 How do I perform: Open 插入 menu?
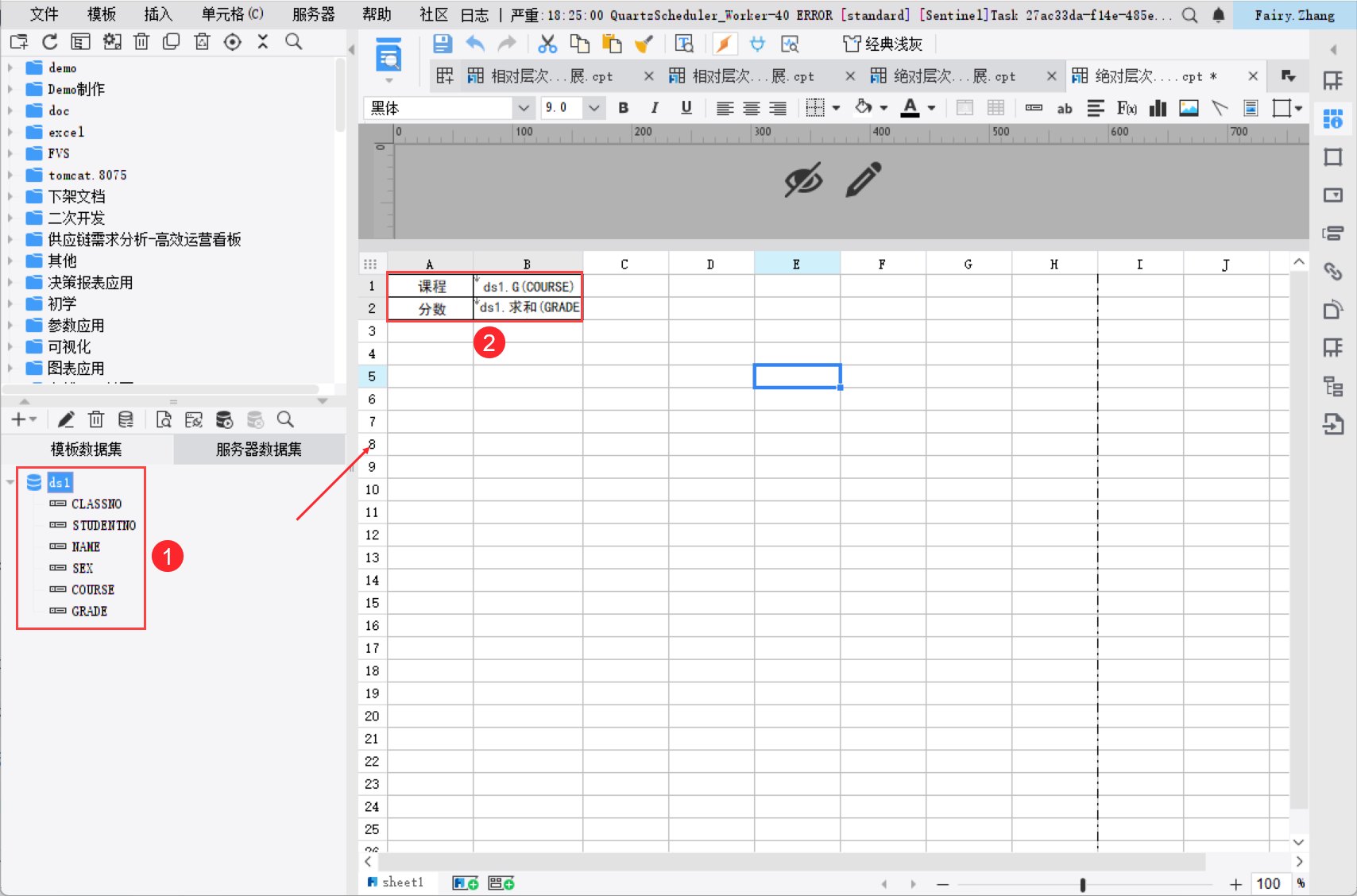(x=158, y=14)
